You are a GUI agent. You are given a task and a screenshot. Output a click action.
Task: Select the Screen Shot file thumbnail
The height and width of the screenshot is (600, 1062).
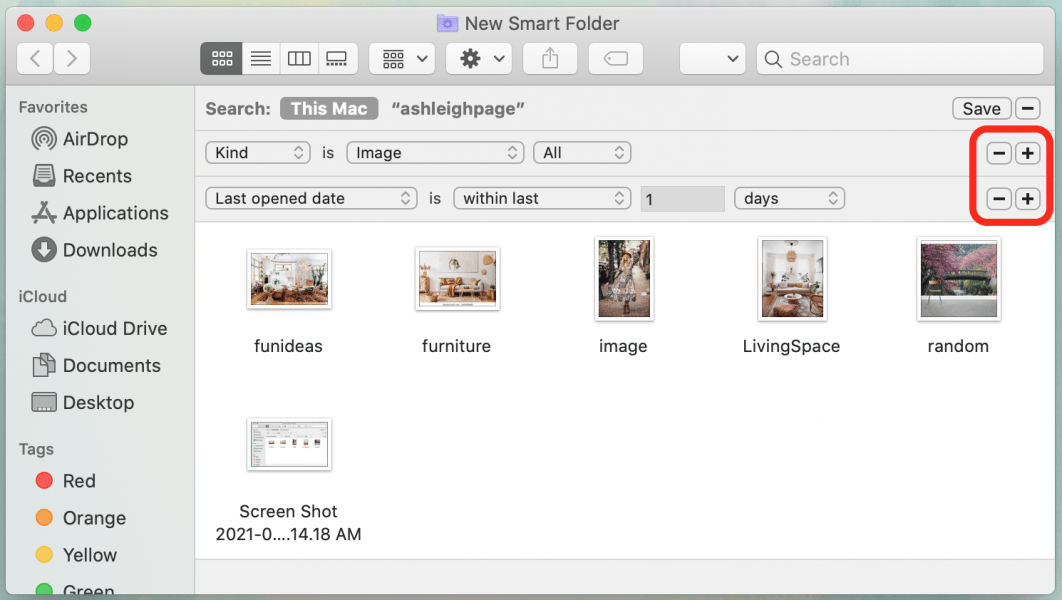click(289, 444)
